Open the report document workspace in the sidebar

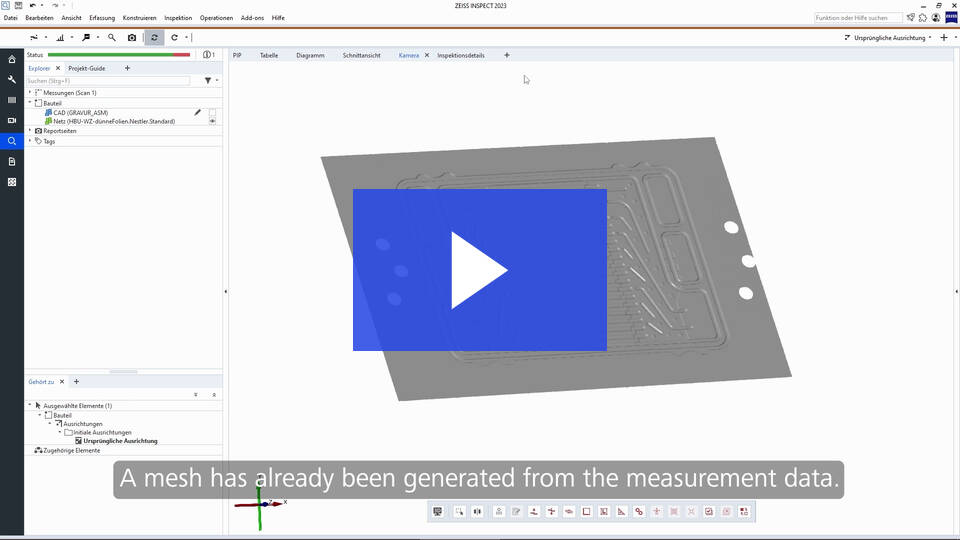(x=12, y=162)
